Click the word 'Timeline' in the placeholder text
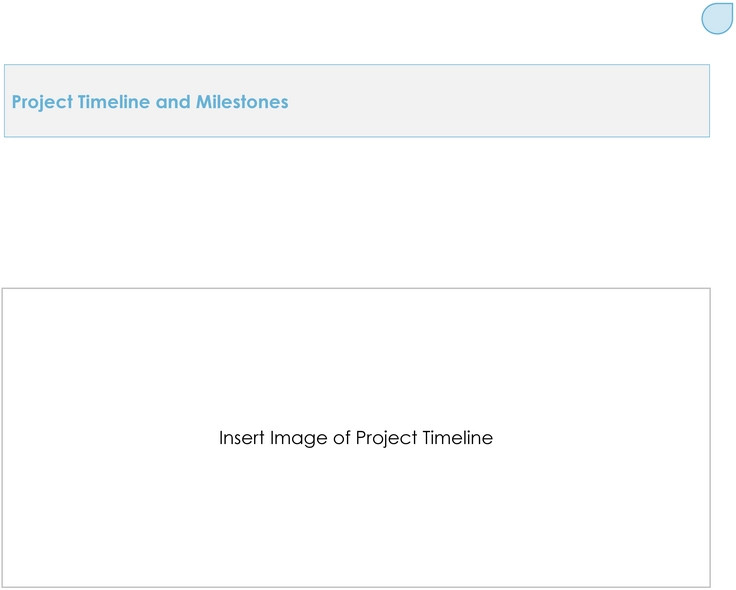The height and width of the screenshot is (590, 736). point(458,438)
